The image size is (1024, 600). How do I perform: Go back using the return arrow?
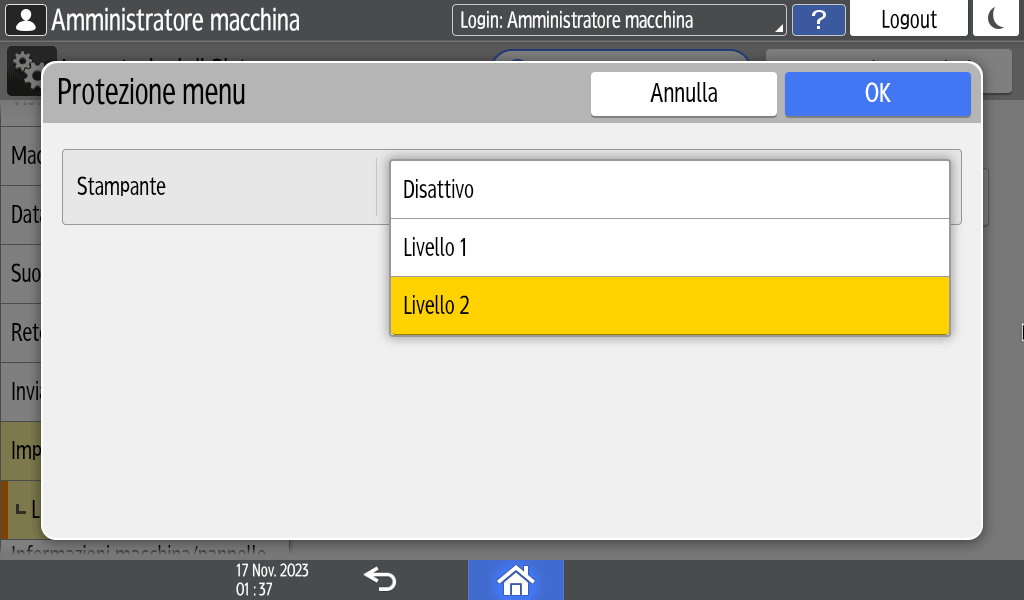(x=380, y=579)
